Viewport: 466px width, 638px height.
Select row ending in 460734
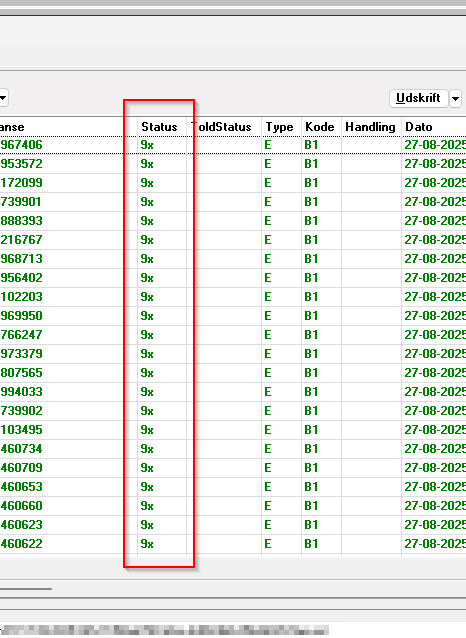(233, 449)
